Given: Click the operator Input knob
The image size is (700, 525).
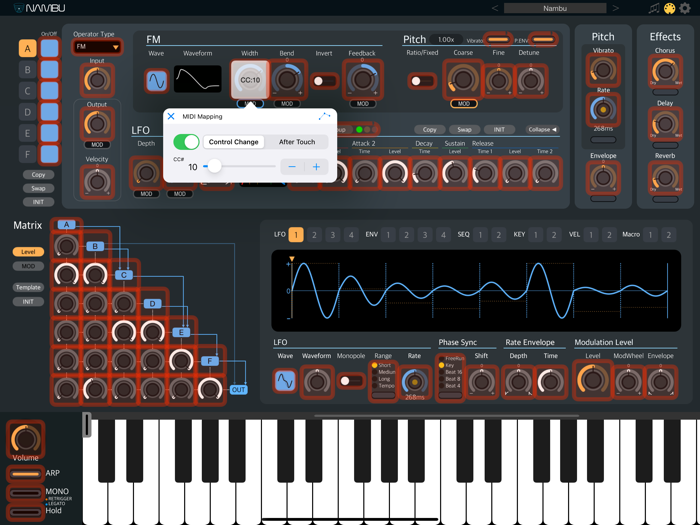Looking at the screenshot, I should pos(97,80).
